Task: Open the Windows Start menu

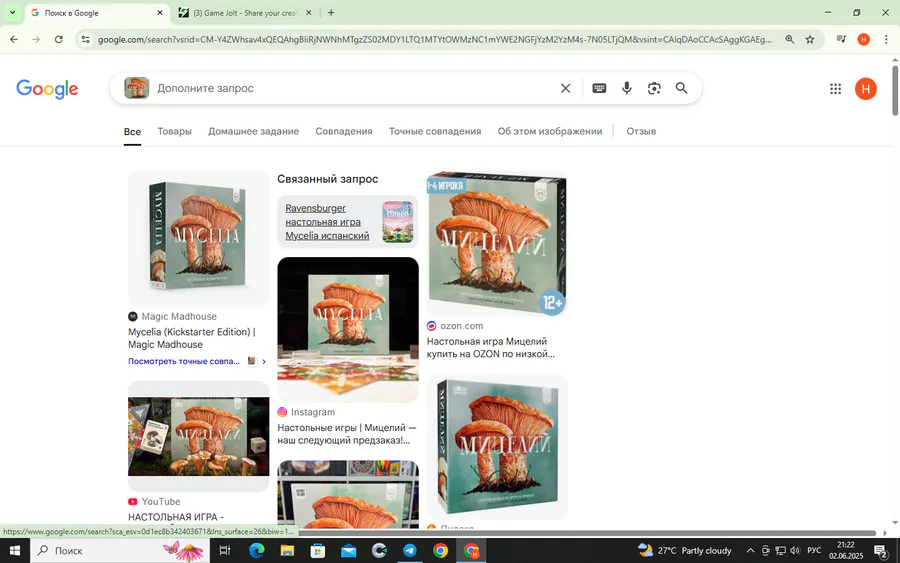Action: coord(15,550)
